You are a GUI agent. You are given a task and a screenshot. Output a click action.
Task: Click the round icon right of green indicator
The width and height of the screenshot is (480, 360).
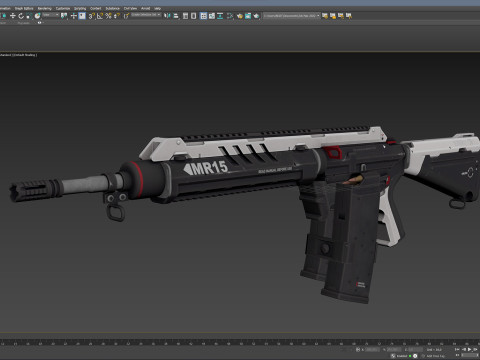pyautogui.click(x=415, y=356)
